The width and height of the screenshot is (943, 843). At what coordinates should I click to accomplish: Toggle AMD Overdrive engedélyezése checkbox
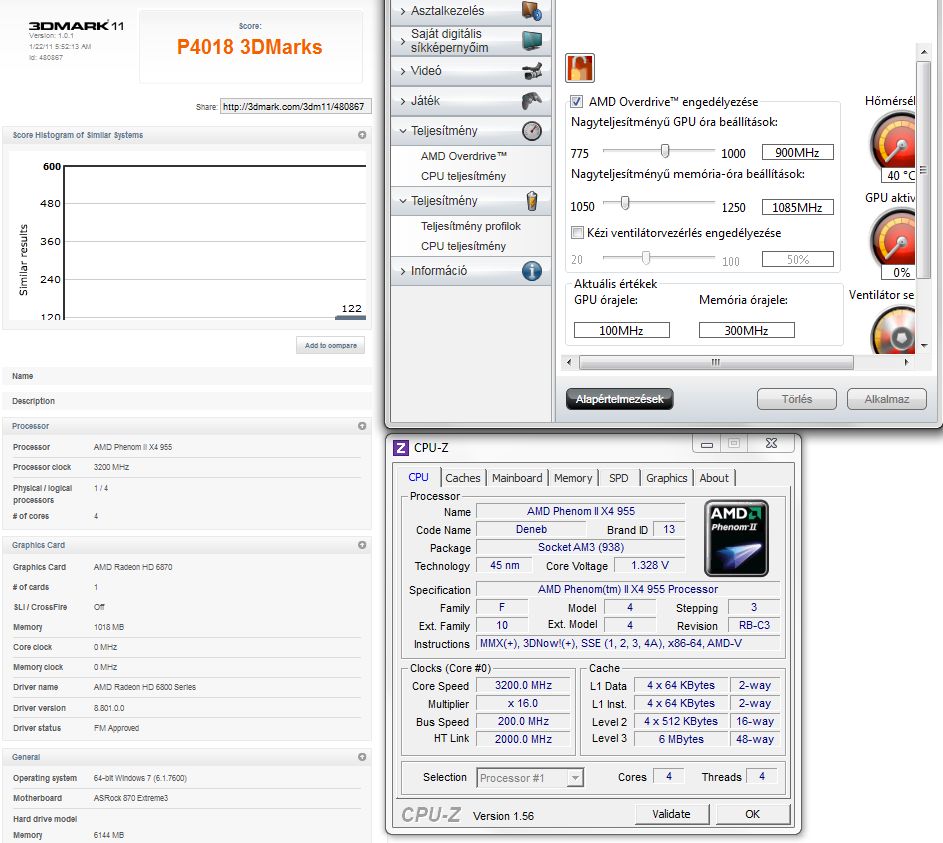576,102
